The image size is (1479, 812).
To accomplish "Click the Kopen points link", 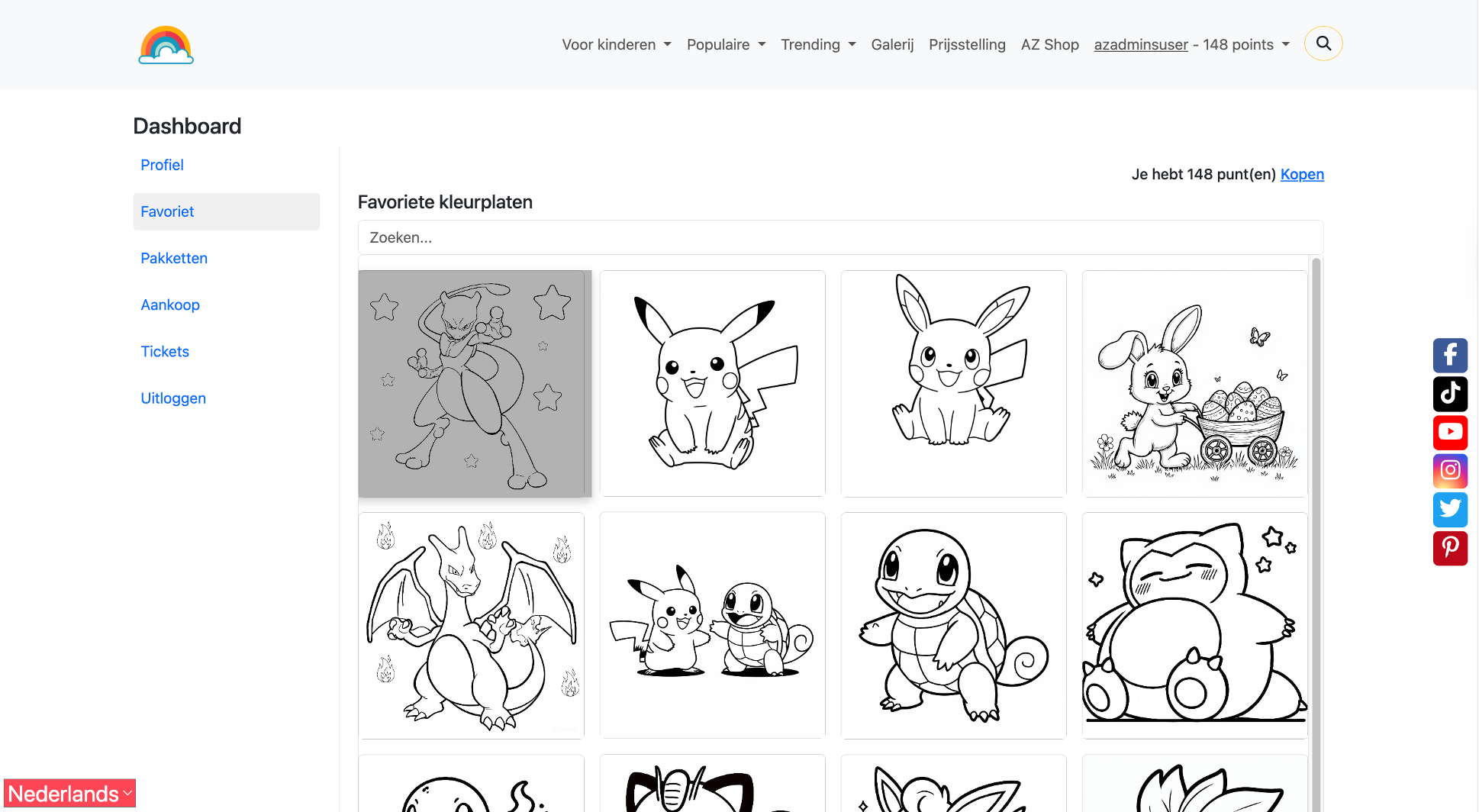I will pyautogui.click(x=1302, y=174).
